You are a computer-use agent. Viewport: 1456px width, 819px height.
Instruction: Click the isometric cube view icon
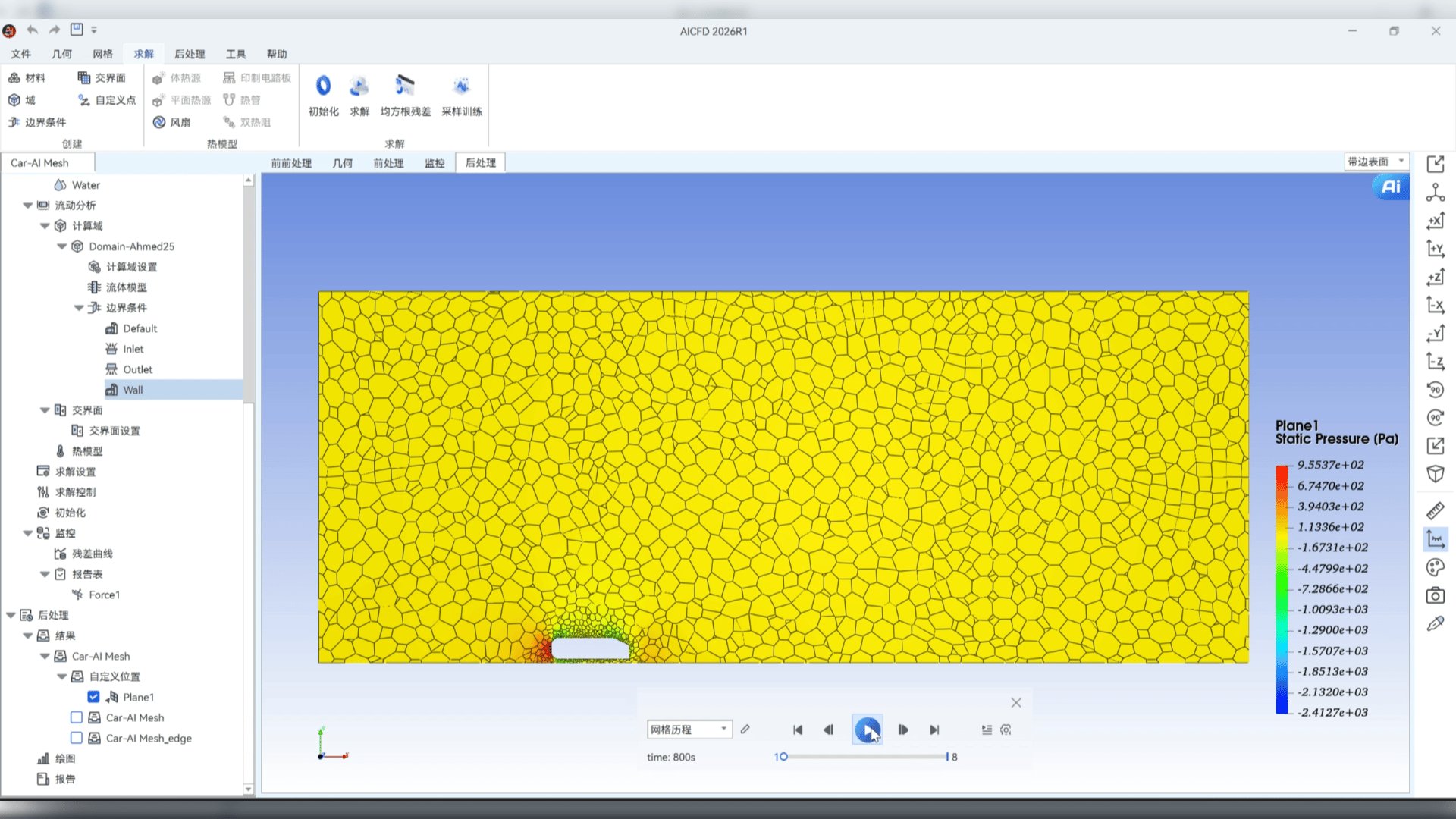coord(1436,474)
